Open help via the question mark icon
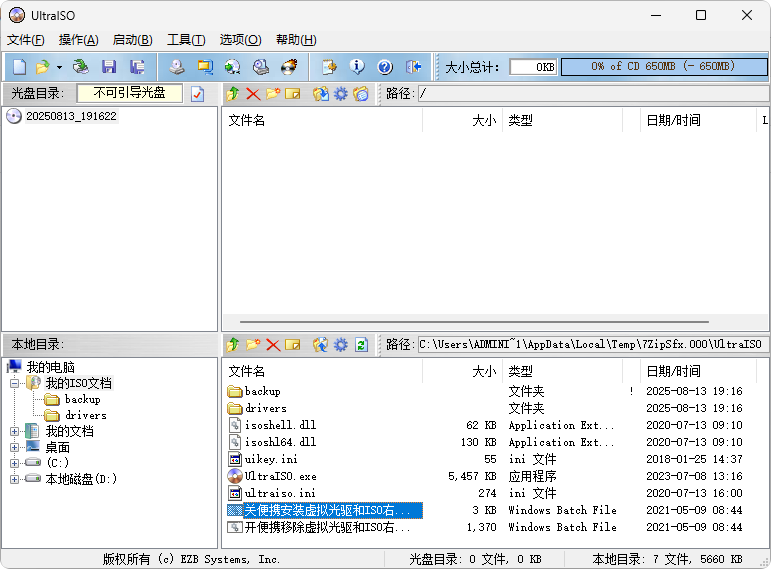This screenshot has height=569, width=771. 385,67
